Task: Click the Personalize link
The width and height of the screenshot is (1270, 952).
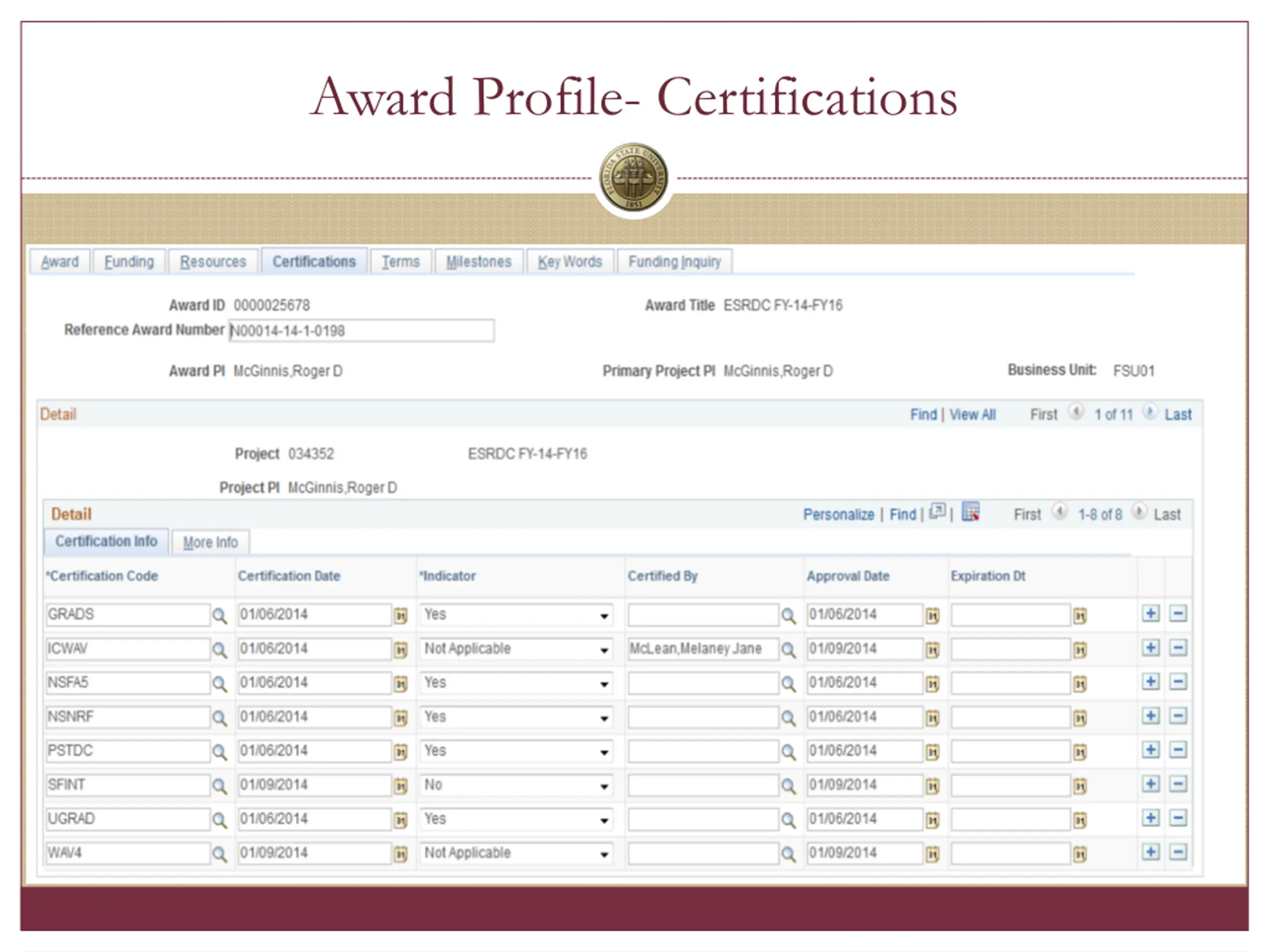Action: pos(838,514)
